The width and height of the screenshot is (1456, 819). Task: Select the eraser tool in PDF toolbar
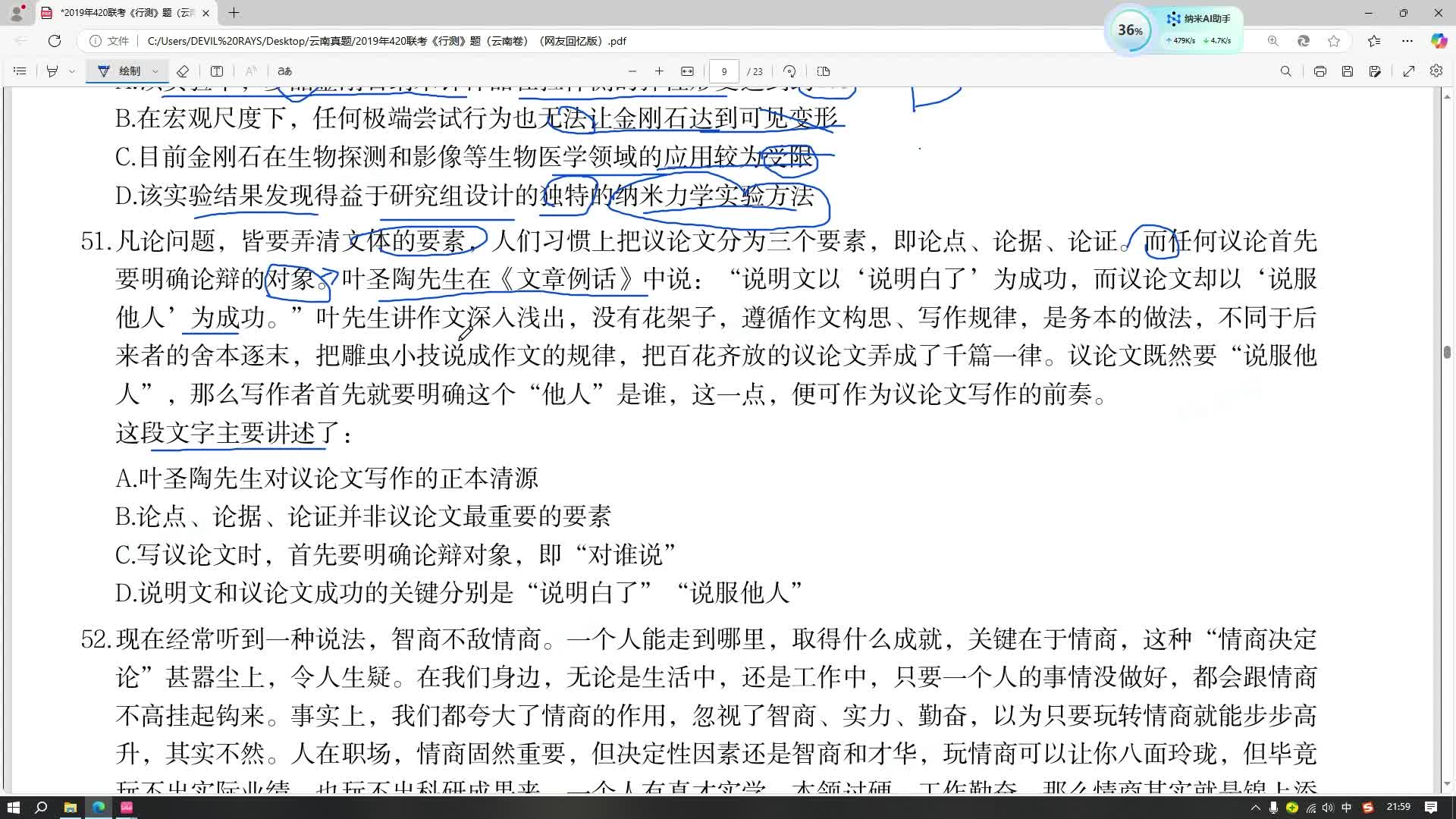click(x=183, y=71)
